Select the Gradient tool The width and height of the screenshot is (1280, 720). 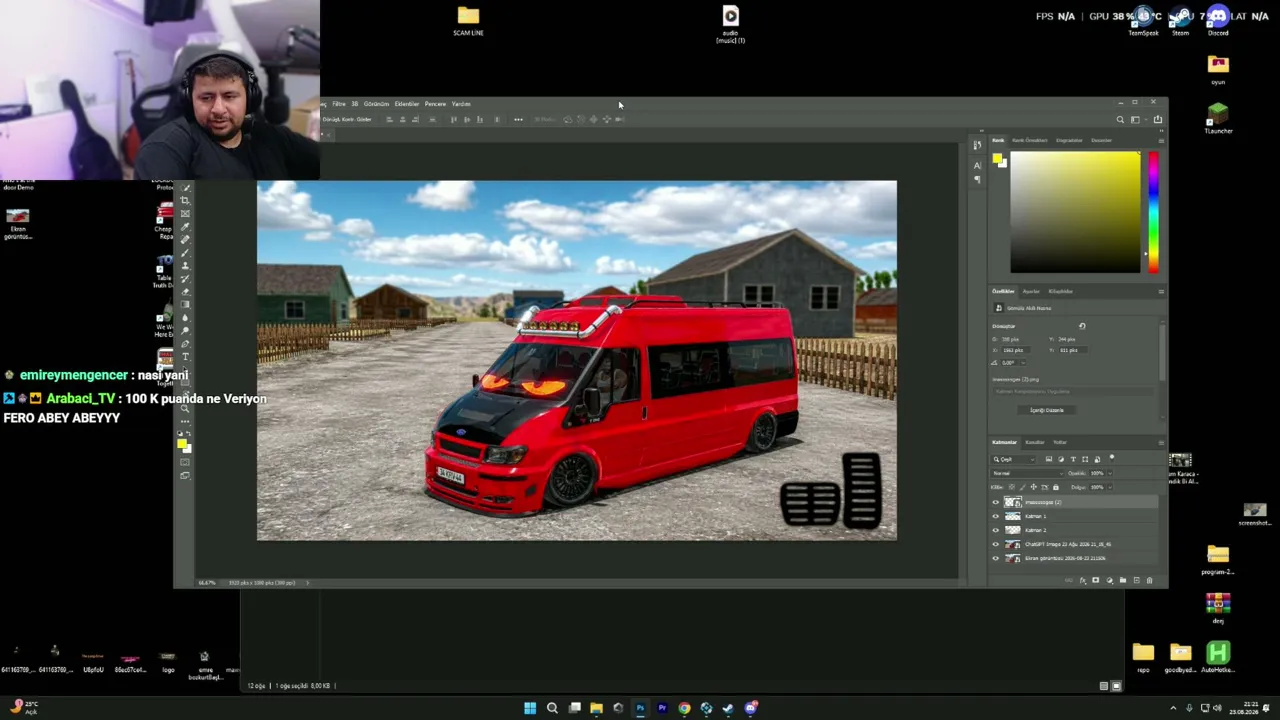click(185, 304)
